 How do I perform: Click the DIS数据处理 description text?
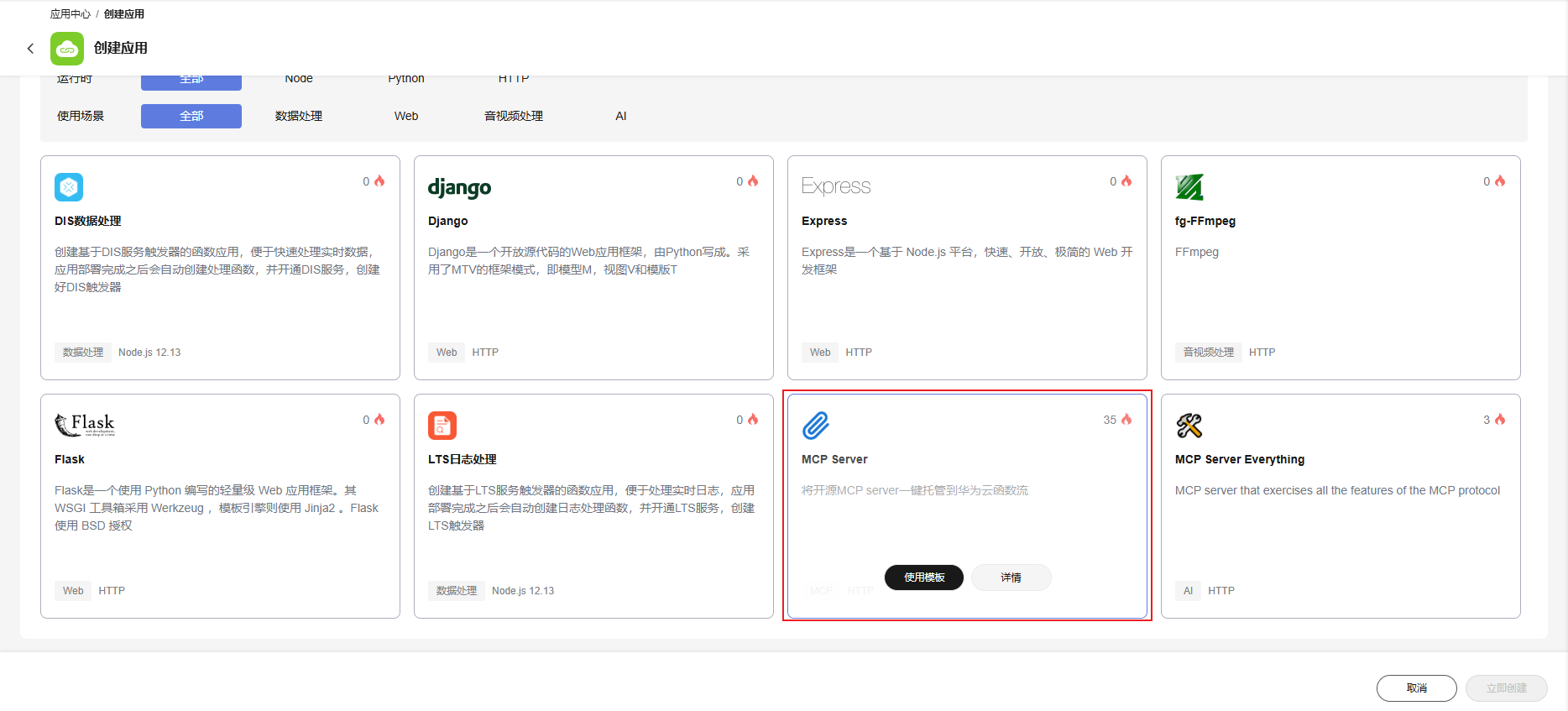tap(217, 269)
